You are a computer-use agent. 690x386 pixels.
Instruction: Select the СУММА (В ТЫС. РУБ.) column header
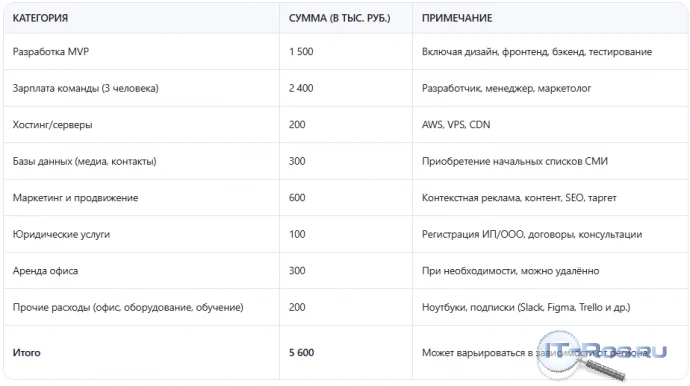point(339,18)
